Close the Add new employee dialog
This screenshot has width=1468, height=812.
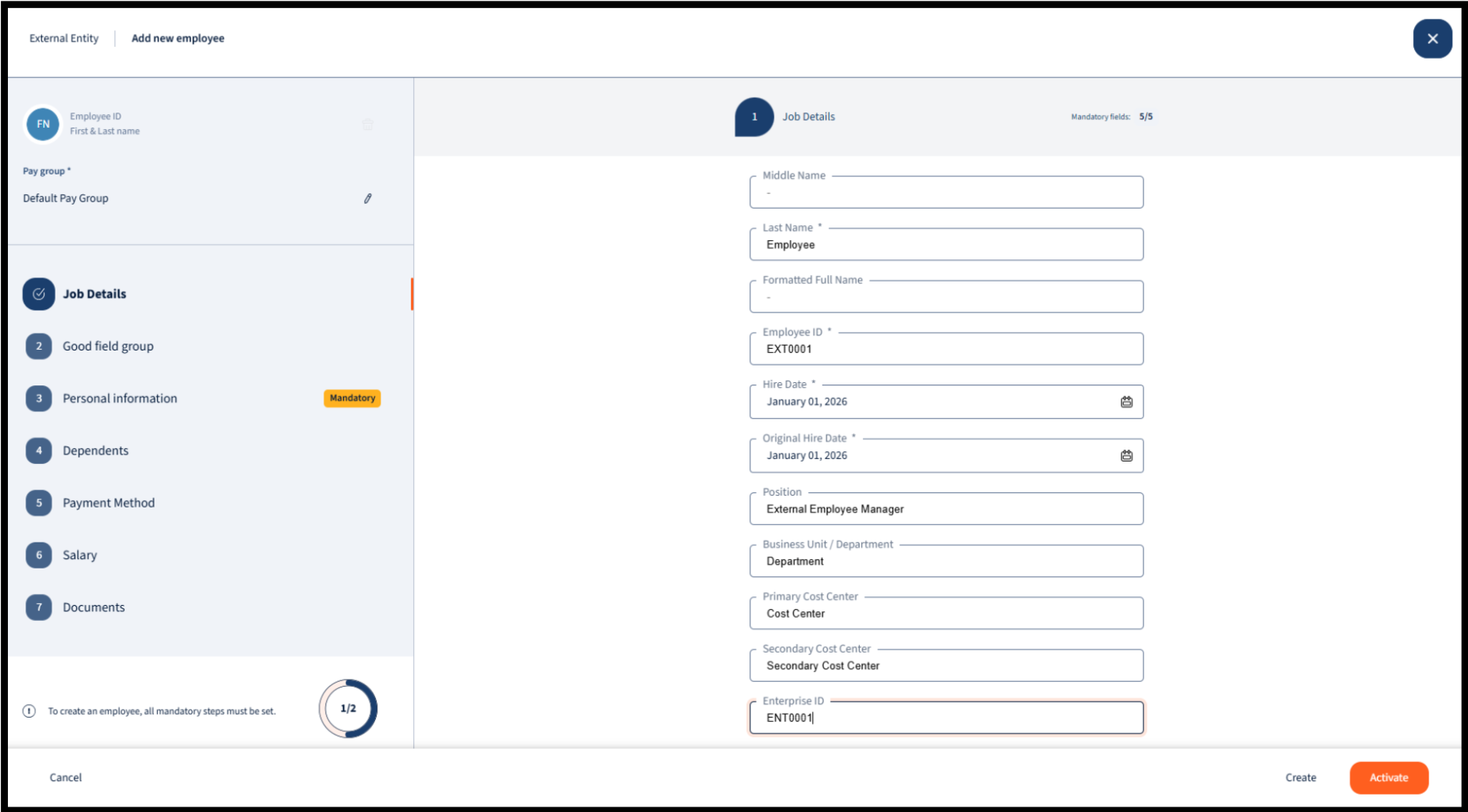tap(1432, 39)
